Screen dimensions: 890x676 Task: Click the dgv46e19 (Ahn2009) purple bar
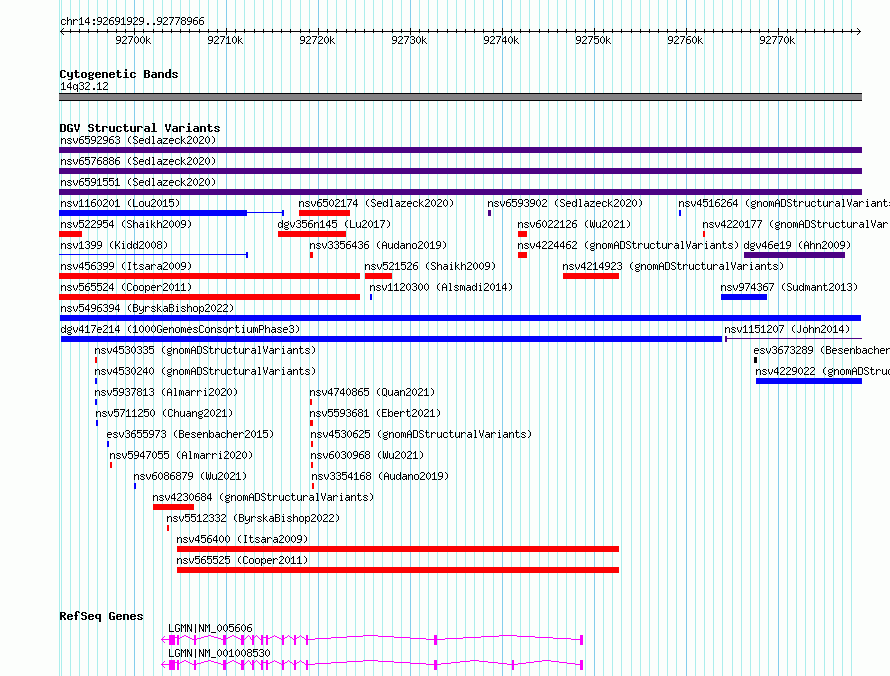[x=794, y=255]
